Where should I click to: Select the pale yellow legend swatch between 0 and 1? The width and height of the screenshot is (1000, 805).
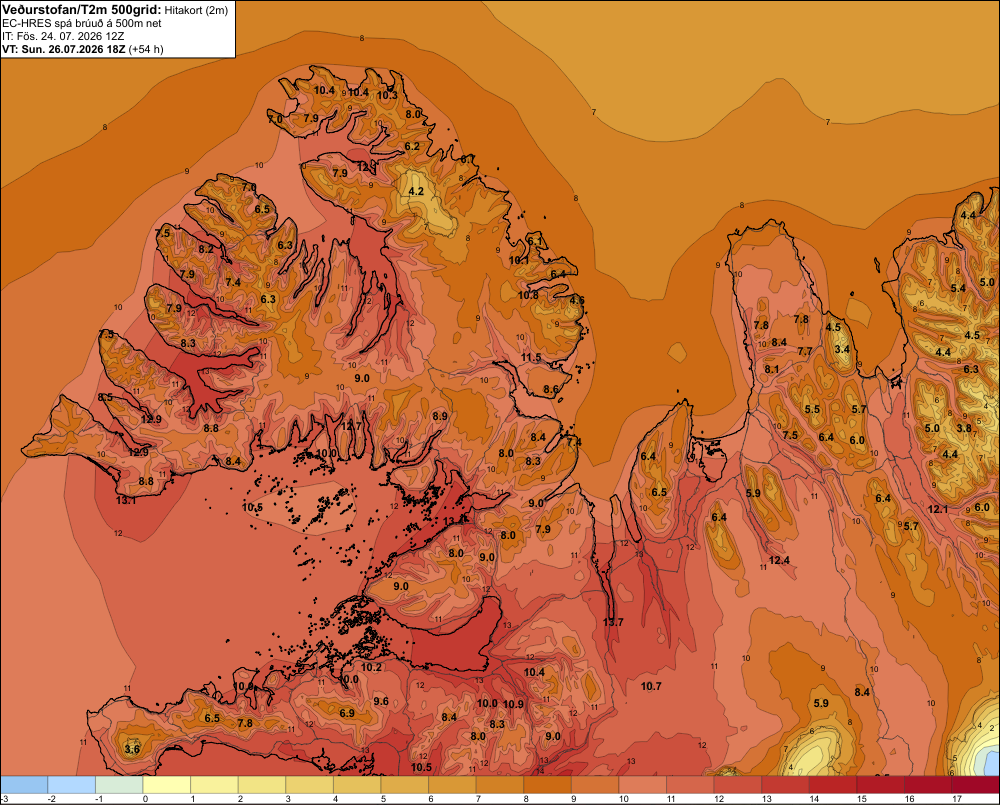[x=166, y=785]
